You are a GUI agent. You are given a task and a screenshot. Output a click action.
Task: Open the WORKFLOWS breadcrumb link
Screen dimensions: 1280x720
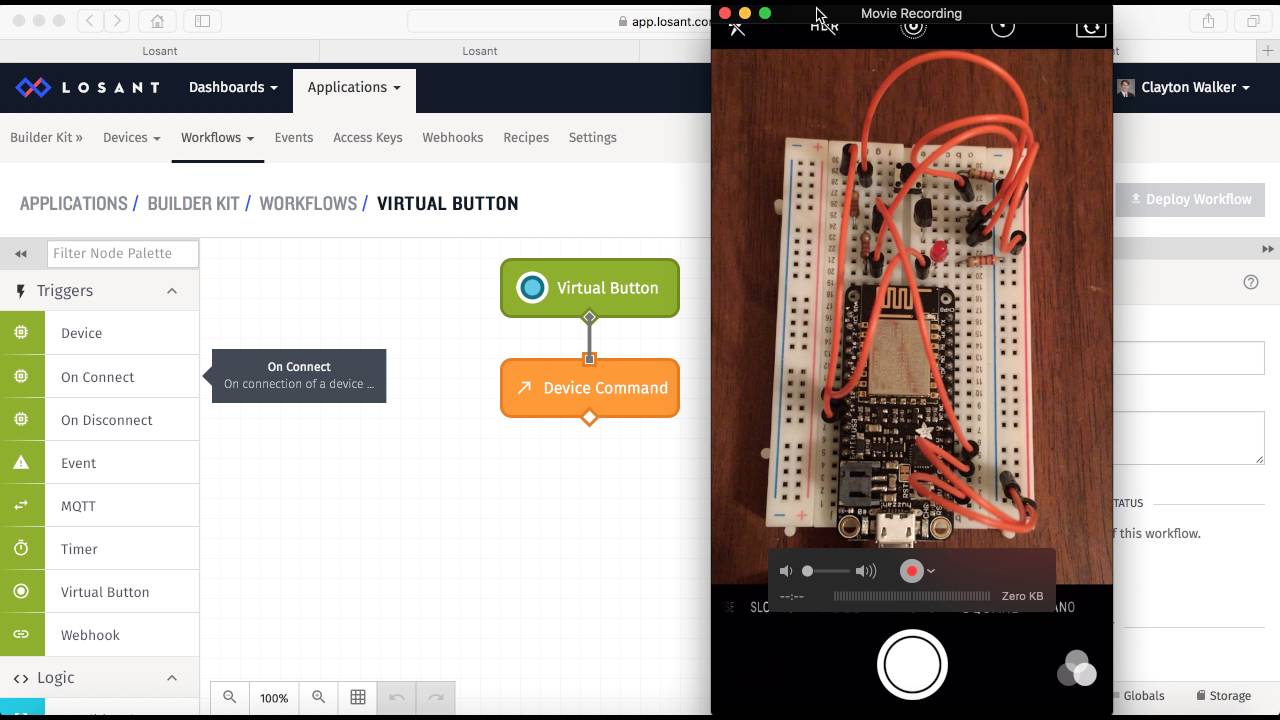tap(308, 203)
